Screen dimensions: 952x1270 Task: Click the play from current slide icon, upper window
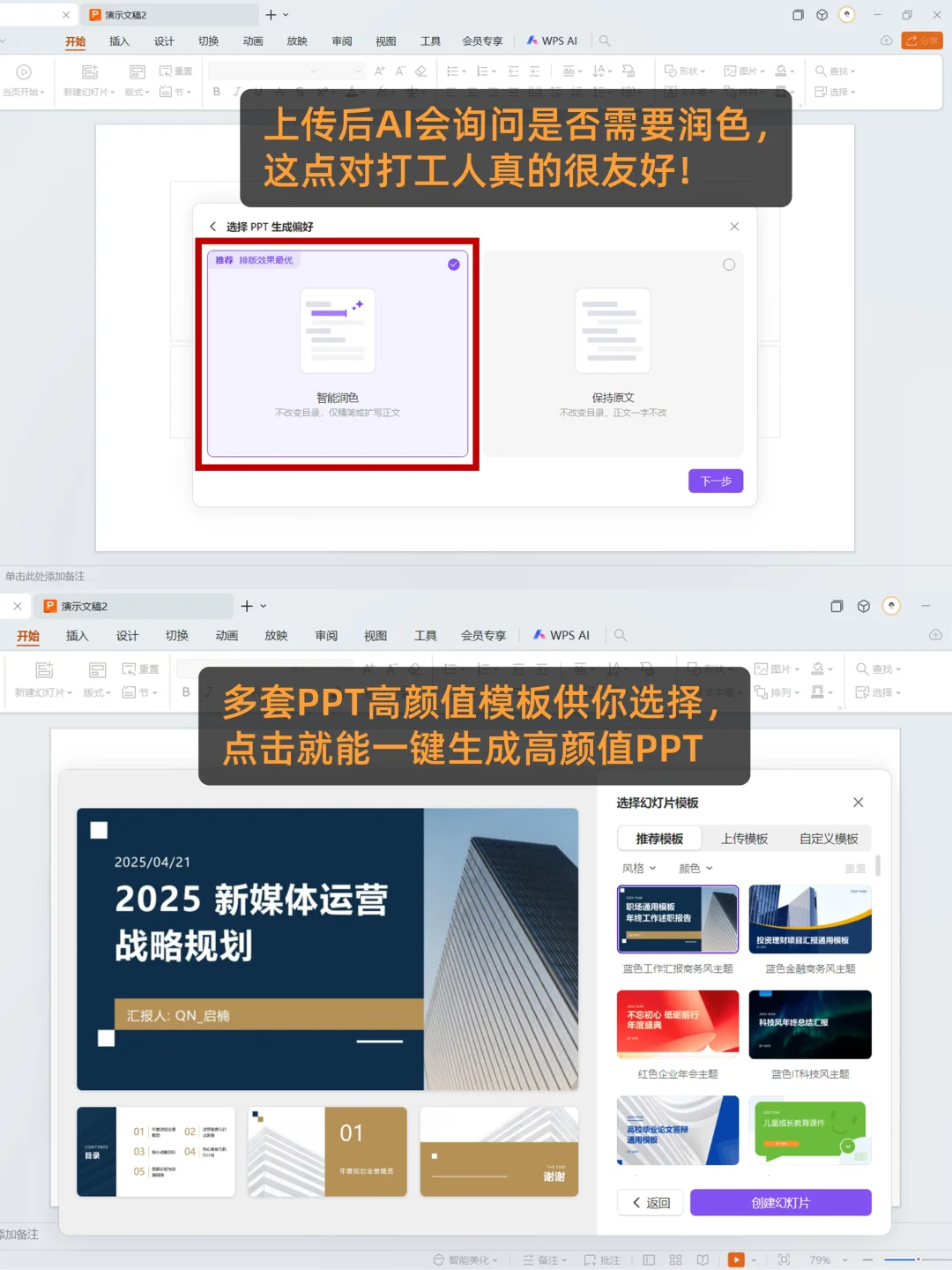24,72
